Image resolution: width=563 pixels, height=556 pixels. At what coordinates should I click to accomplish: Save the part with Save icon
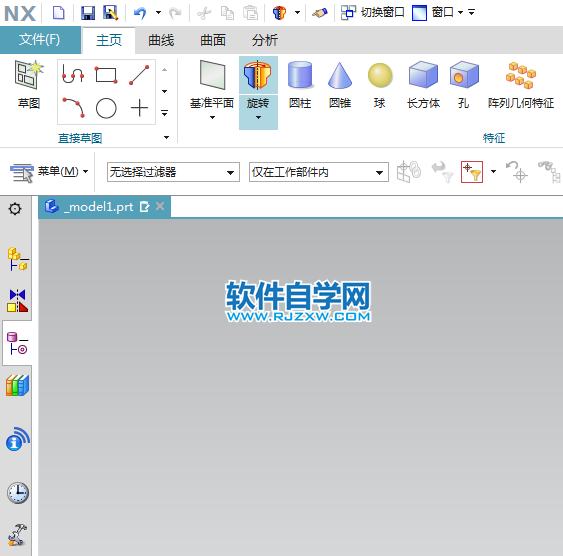click(x=88, y=13)
